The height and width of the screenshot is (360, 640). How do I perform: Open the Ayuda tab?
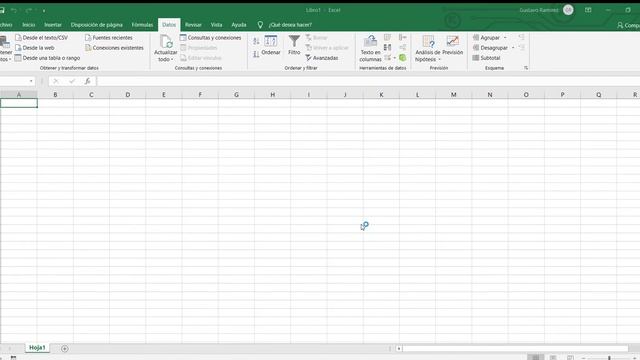[x=239, y=25]
